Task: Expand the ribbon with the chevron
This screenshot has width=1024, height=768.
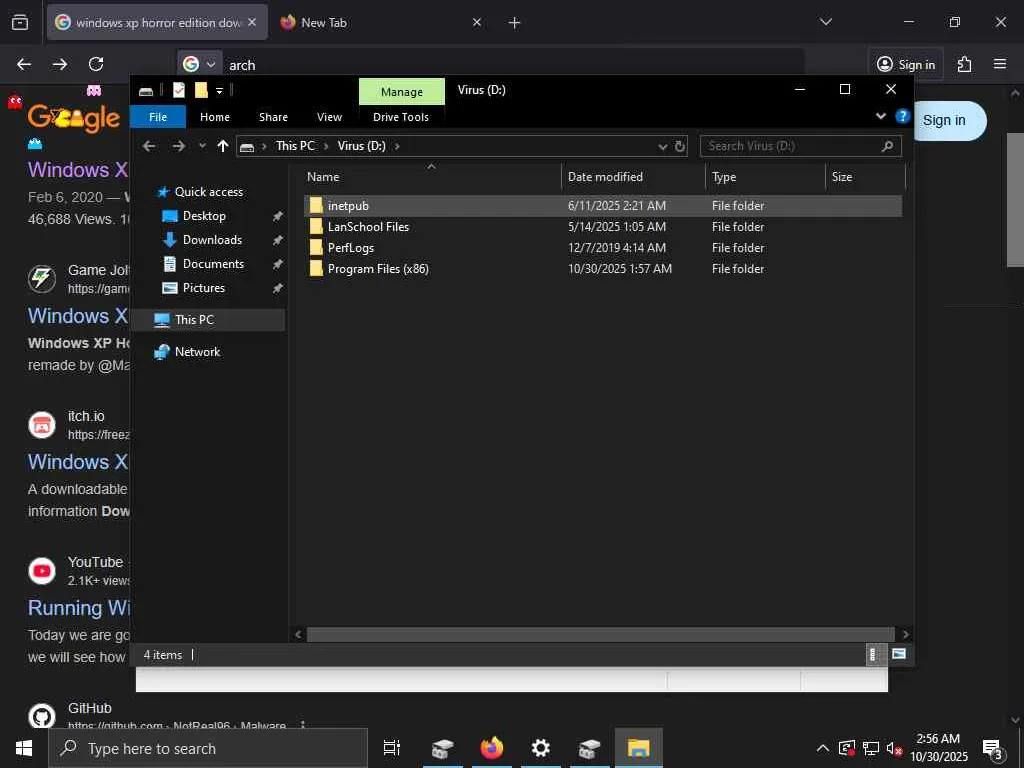Action: (x=881, y=116)
